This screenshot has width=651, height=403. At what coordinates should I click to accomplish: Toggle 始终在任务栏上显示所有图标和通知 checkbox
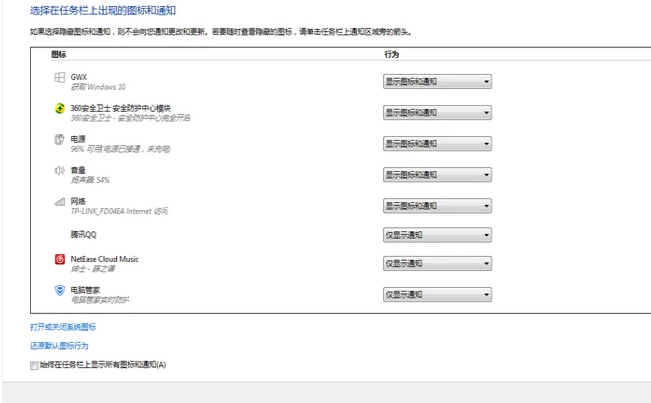click(35, 365)
